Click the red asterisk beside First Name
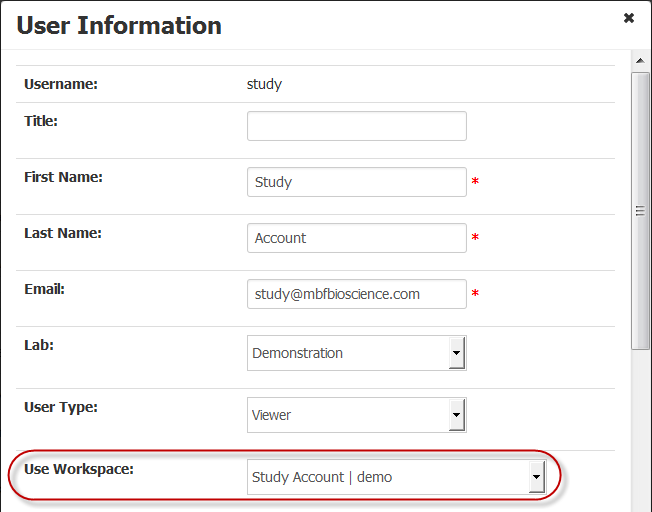Viewport: 652px width, 512px height. [476, 182]
